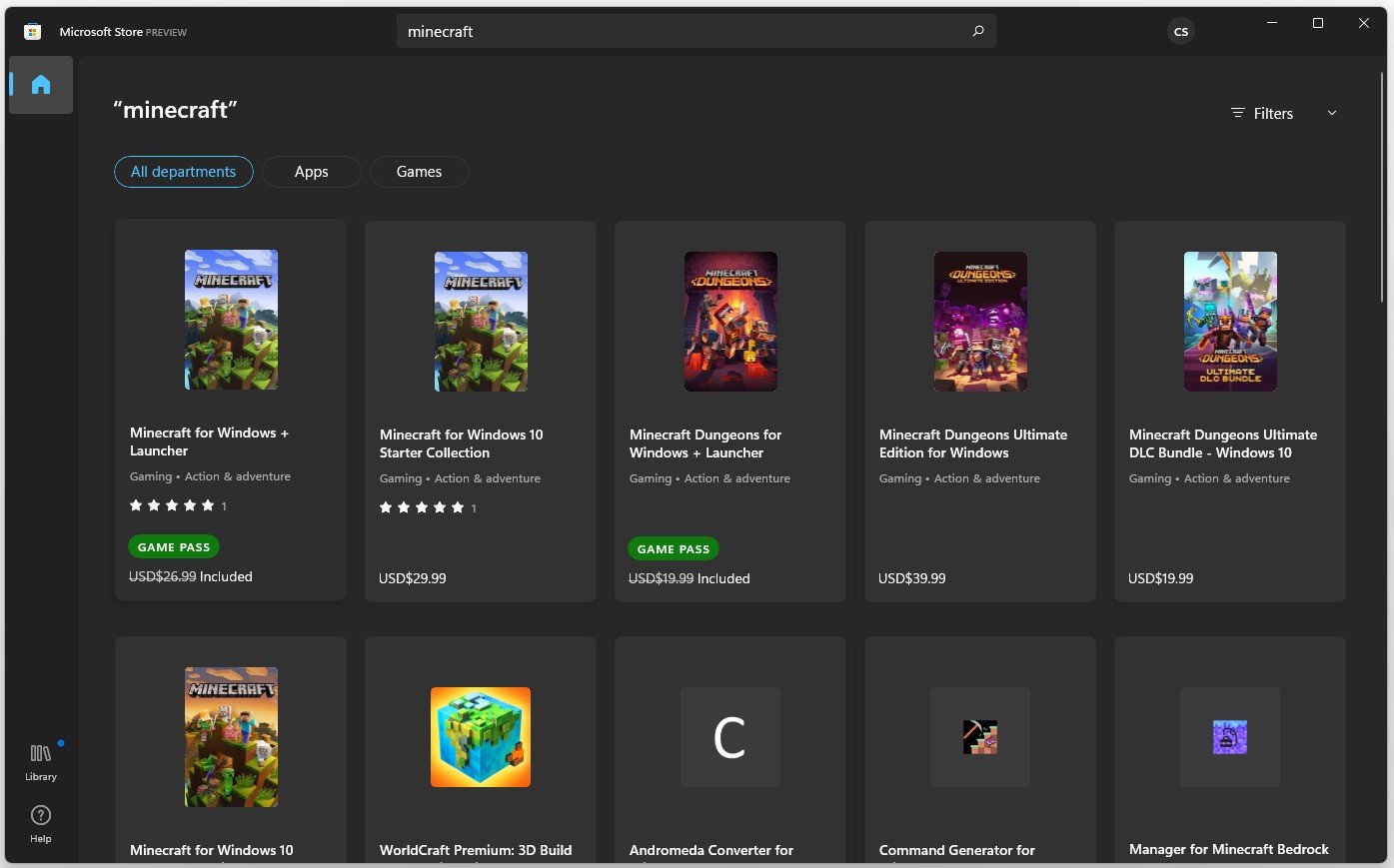Image resolution: width=1394 pixels, height=868 pixels.
Task: Open the second-row Minecraft for Windows 10 cover art
Action: click(231, 737)
